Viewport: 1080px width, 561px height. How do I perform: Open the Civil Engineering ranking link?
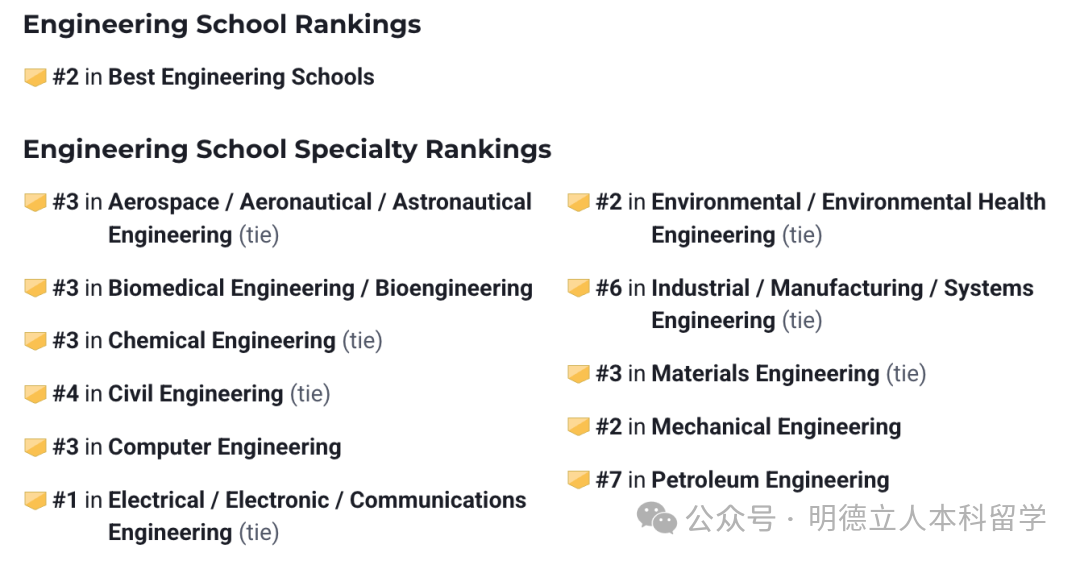(x=196, y=394)
